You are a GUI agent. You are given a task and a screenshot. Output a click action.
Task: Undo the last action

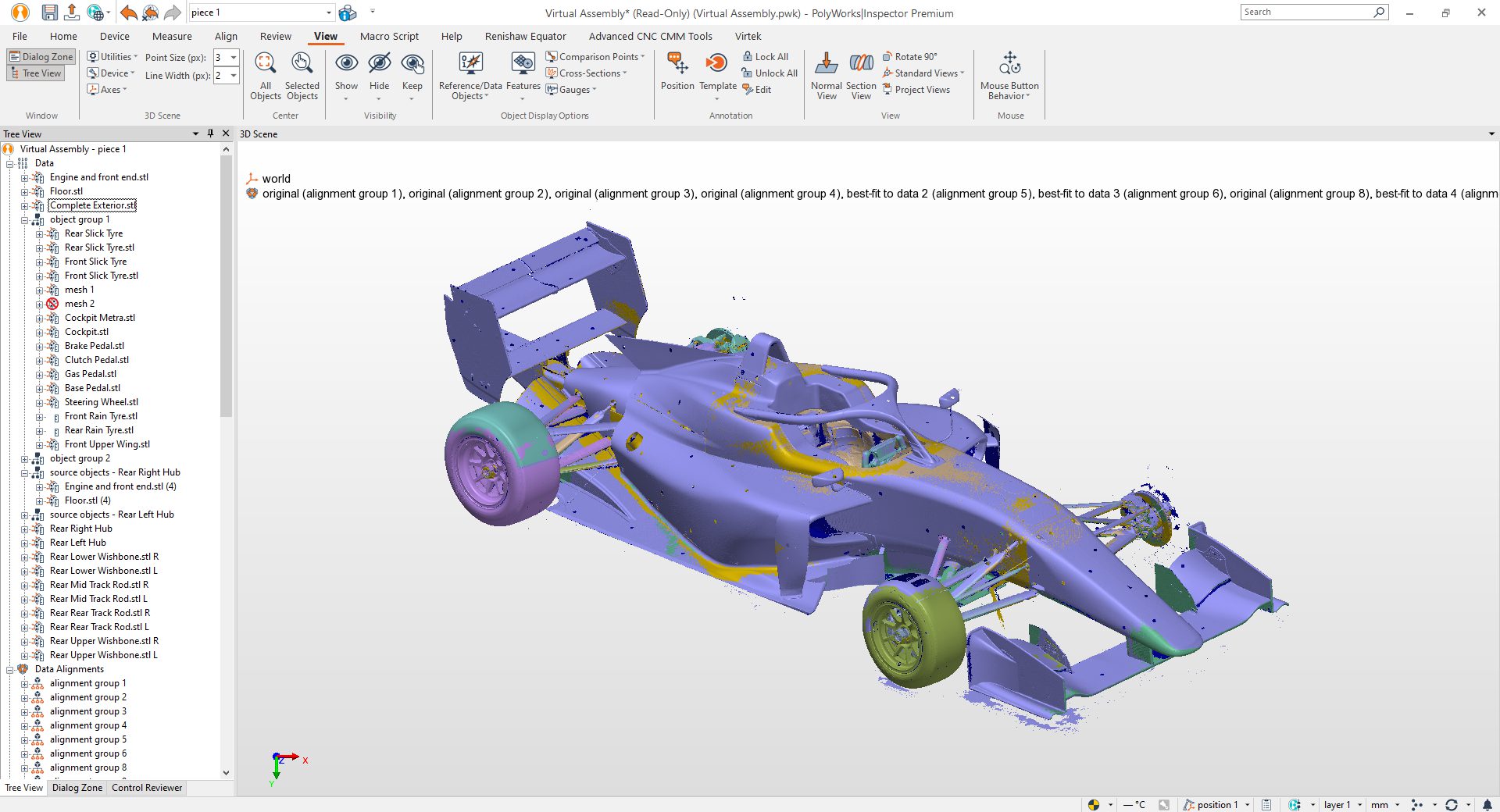(128, 12)
